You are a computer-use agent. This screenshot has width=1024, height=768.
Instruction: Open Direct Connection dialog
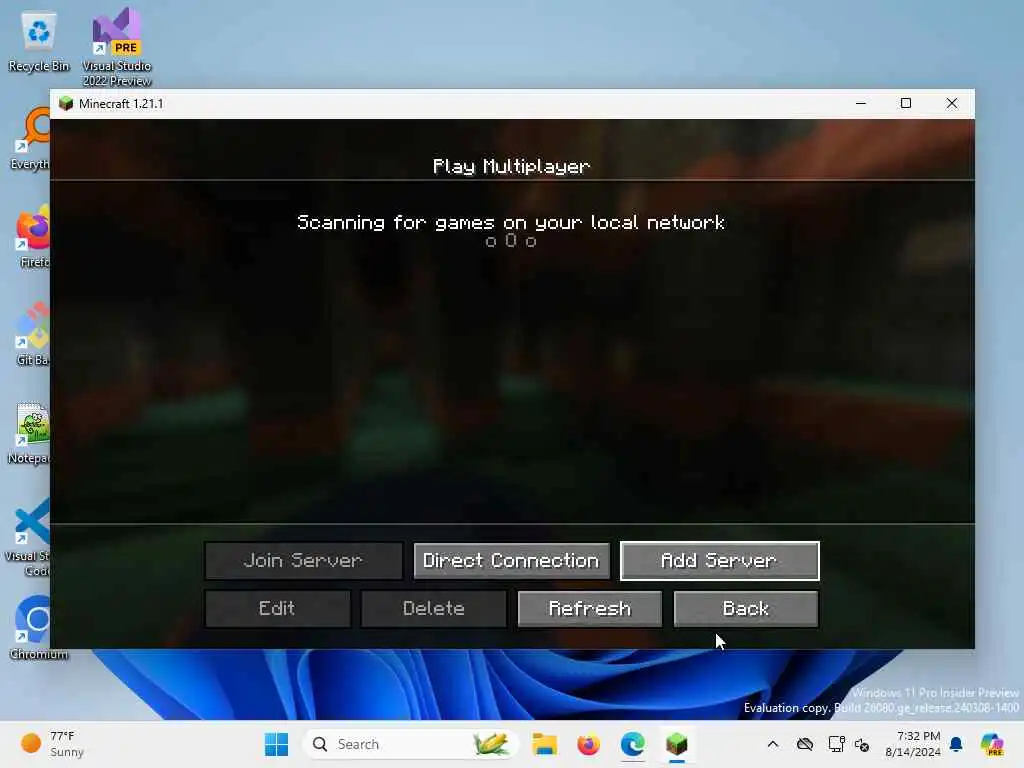[x=511, y=560]
